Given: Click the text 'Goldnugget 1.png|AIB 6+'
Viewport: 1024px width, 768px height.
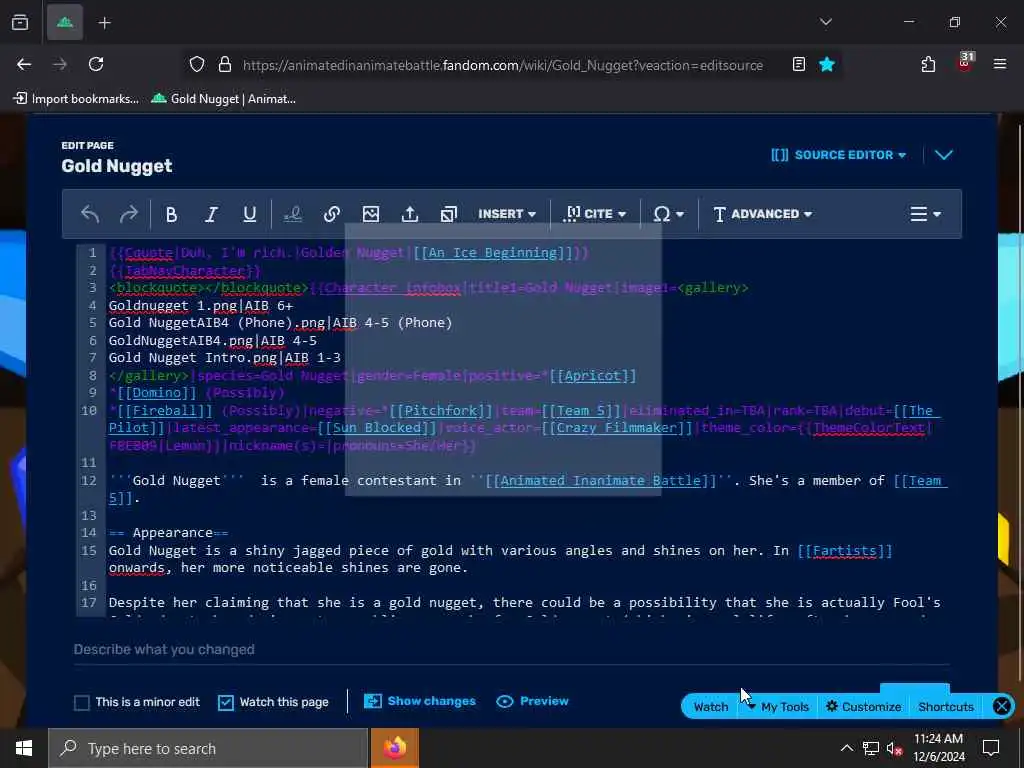Looking at the screenshot, I should 201,306.
